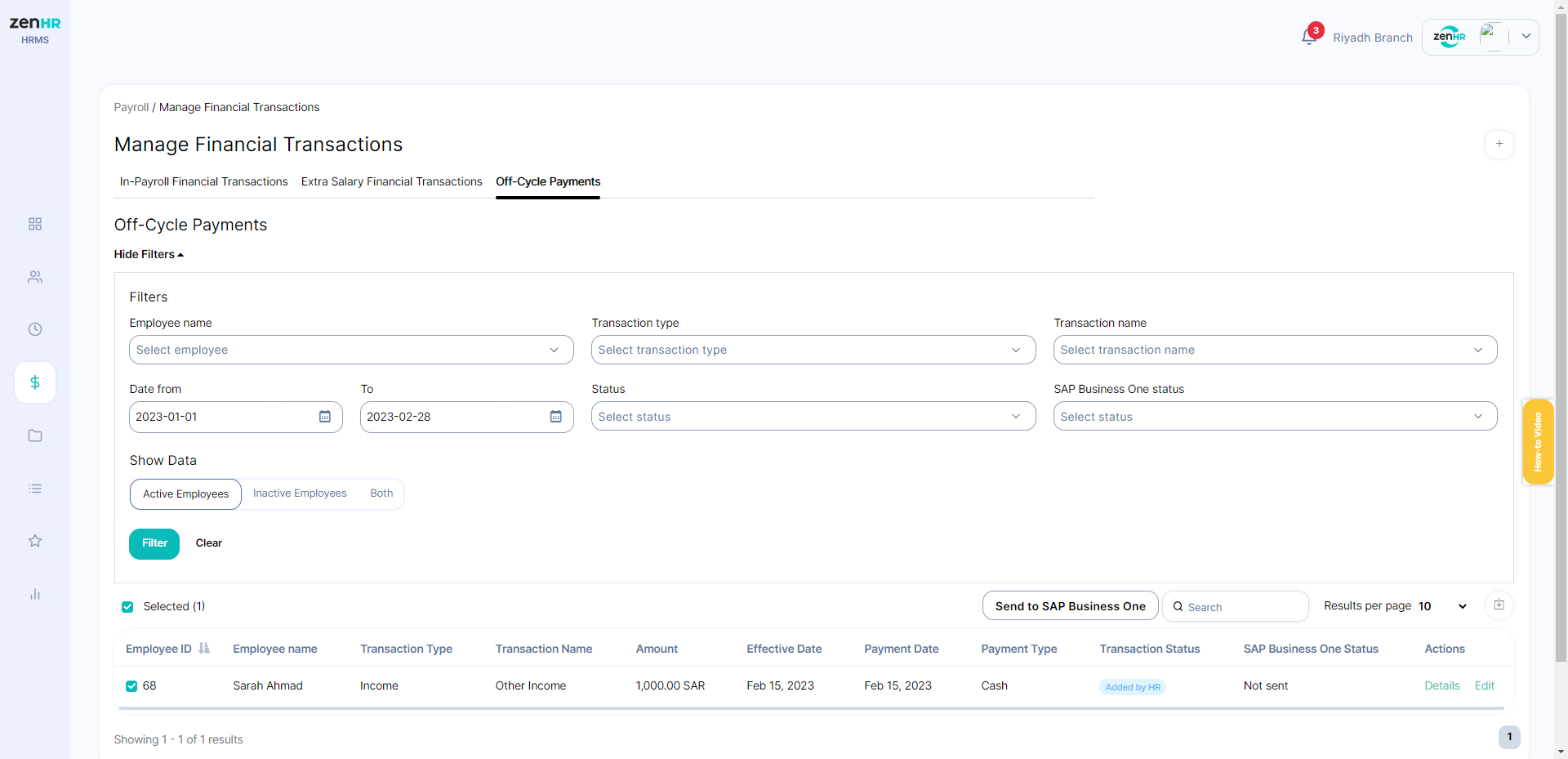Select Inactive Employees show data option
Image resolution: width=1568 pixels, height=759 pixels.
tap(300, 493)
